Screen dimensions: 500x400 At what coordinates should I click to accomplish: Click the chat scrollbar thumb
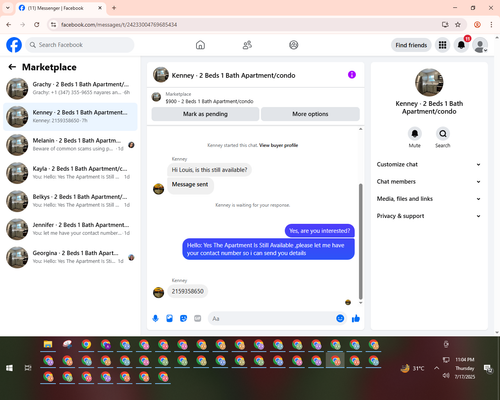360,241
